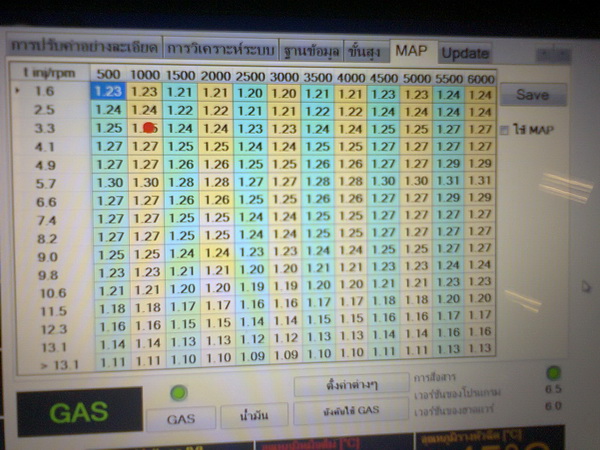Select the > 13.1 row header
This screenshot has height=450, width=600.
60,365
